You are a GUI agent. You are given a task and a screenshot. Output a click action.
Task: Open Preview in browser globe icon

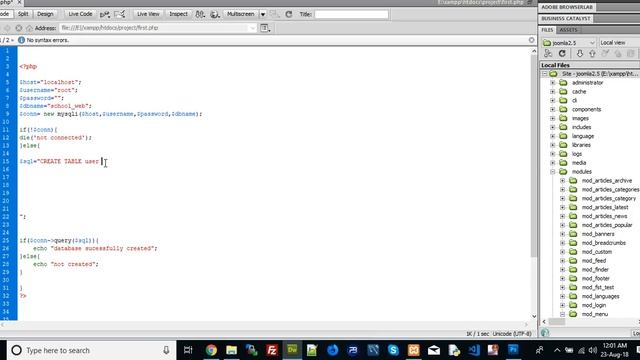click(215, 14)
